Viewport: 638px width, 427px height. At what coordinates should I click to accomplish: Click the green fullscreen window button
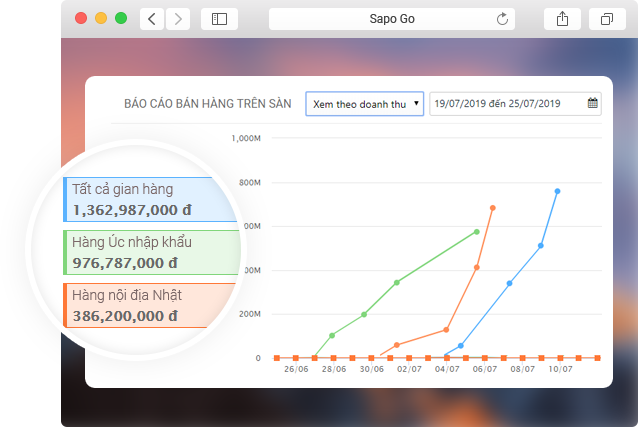[121, 18]
